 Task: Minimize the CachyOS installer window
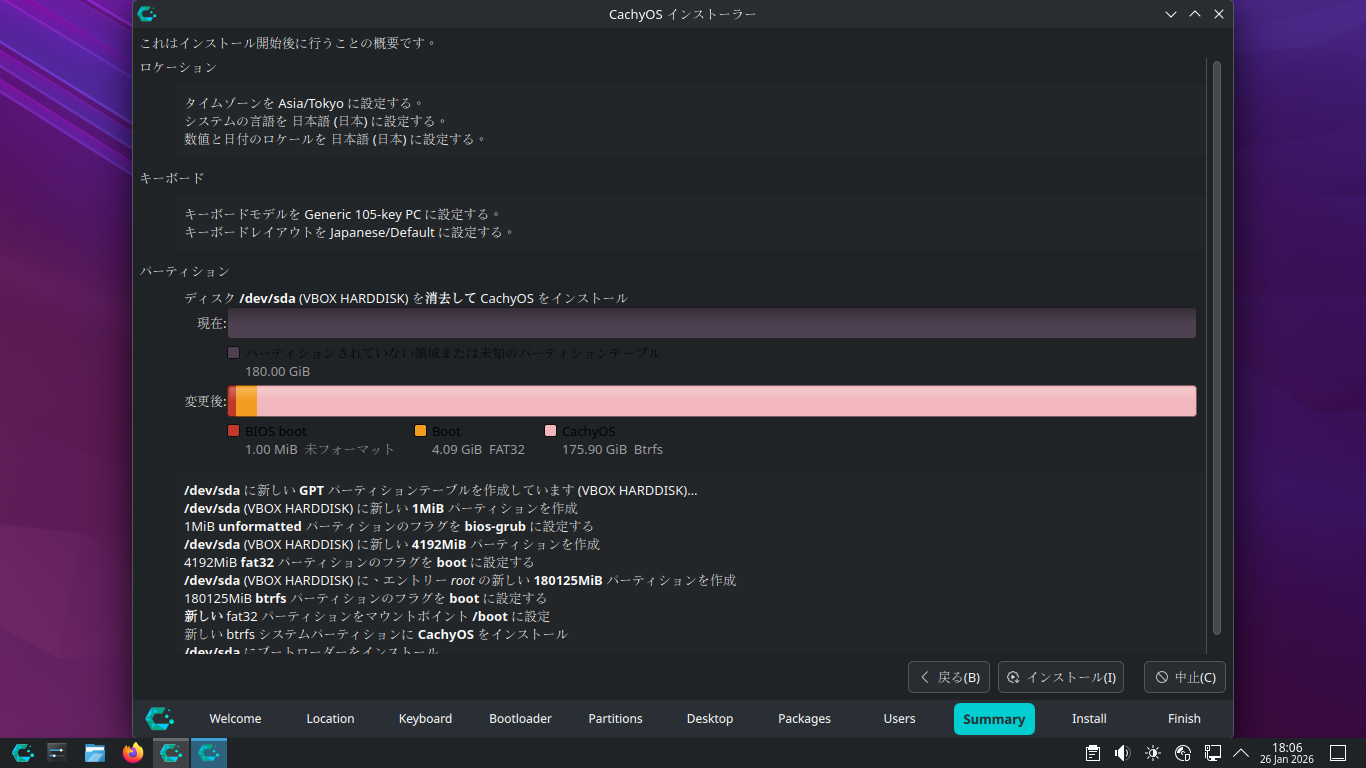click(x=1171, y=14)
